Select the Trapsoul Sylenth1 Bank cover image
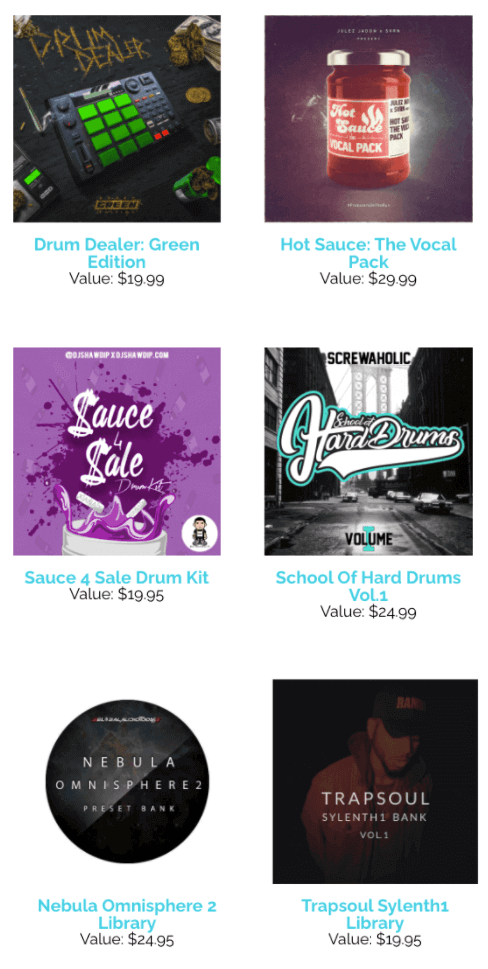Image resolution: width=488 pixels, height=969 pixels. point(375,781)
